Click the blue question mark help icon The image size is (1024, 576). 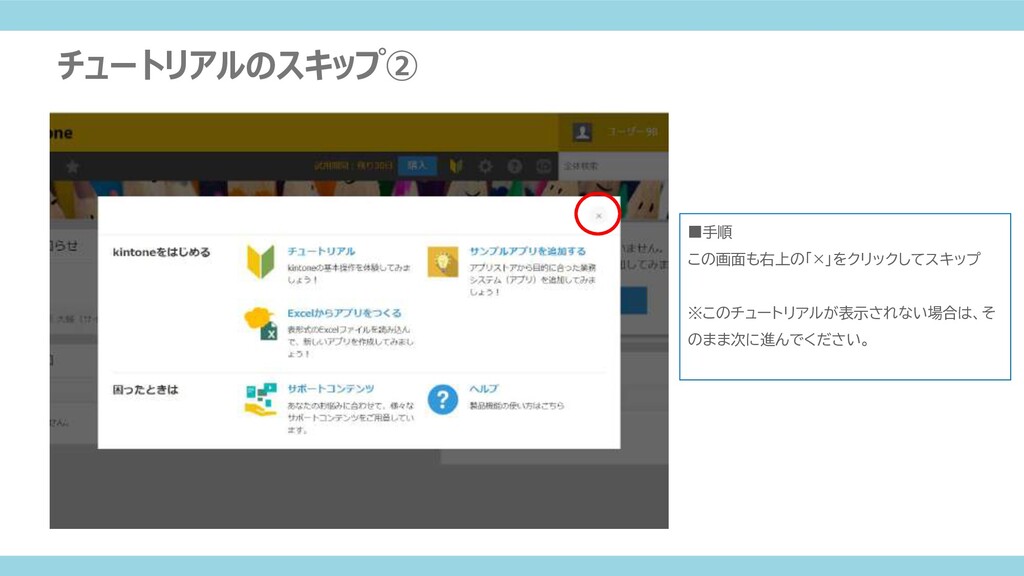pyautogui.click(x=443, y=399)
